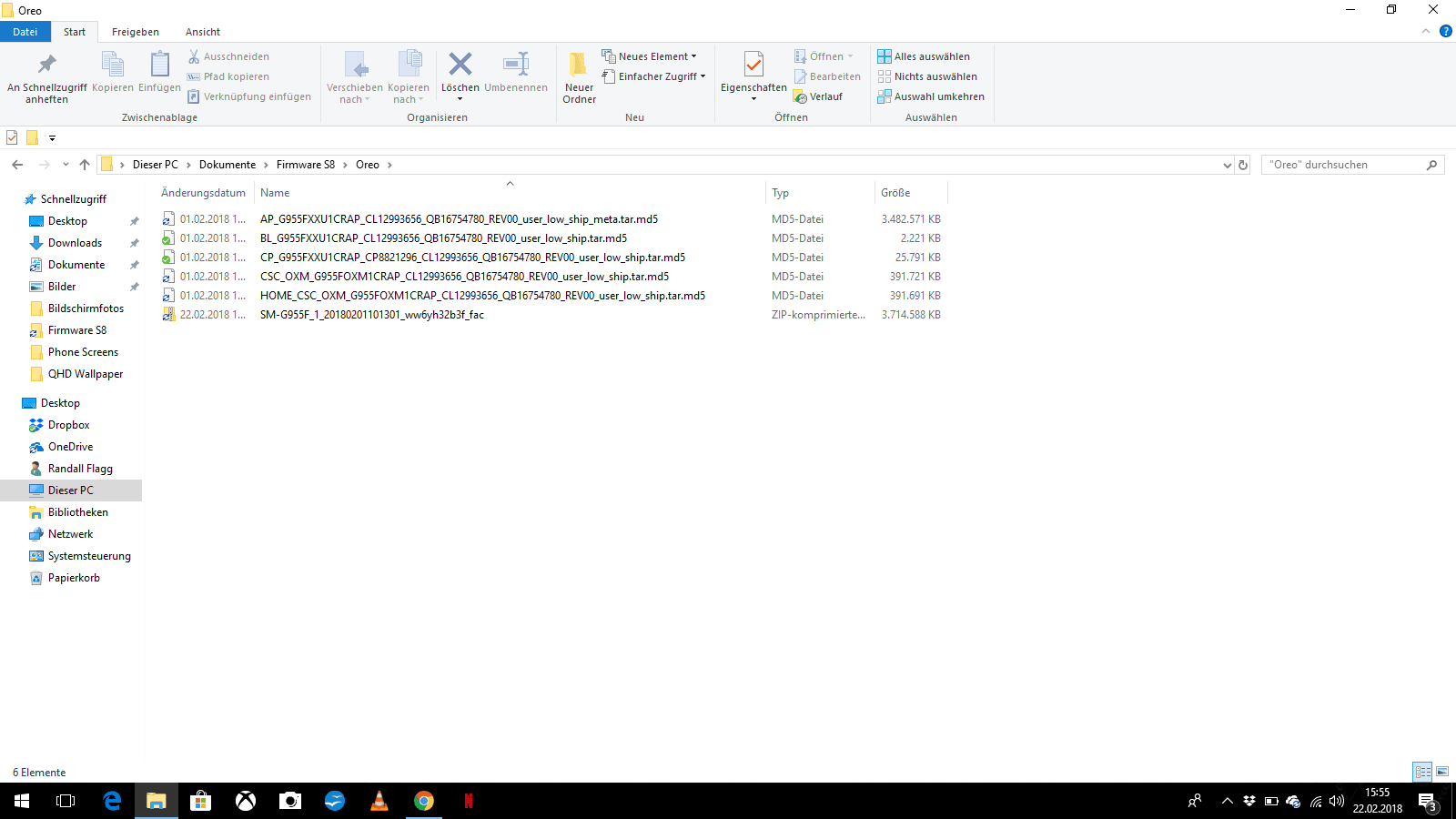Go back with the back arrow
The height and width of the screenshot is (819, 1456).
pyautogui.click(x=17, y=165)
